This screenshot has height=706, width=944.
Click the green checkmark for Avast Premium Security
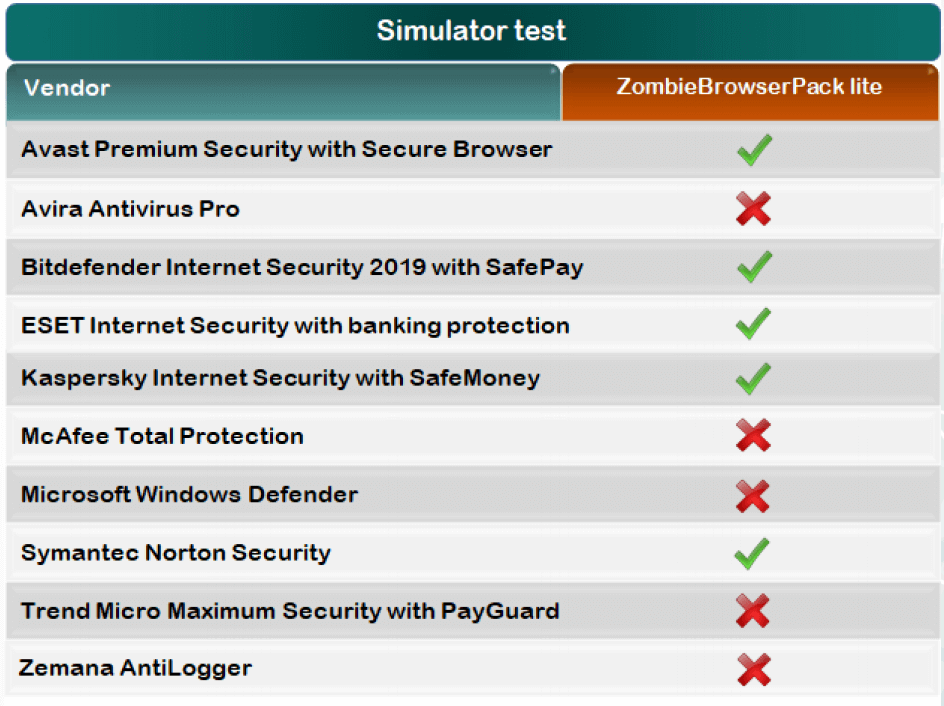[754, 151]
